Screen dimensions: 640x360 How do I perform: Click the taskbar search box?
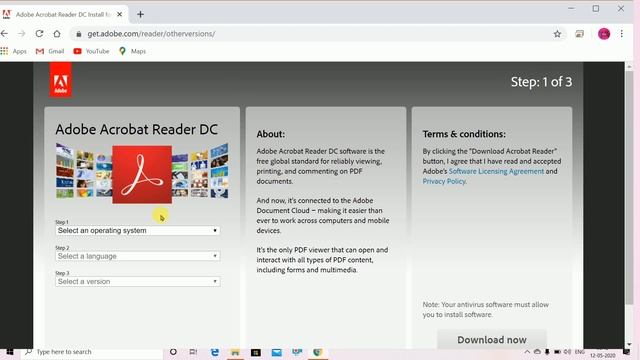tap(92, 352)
